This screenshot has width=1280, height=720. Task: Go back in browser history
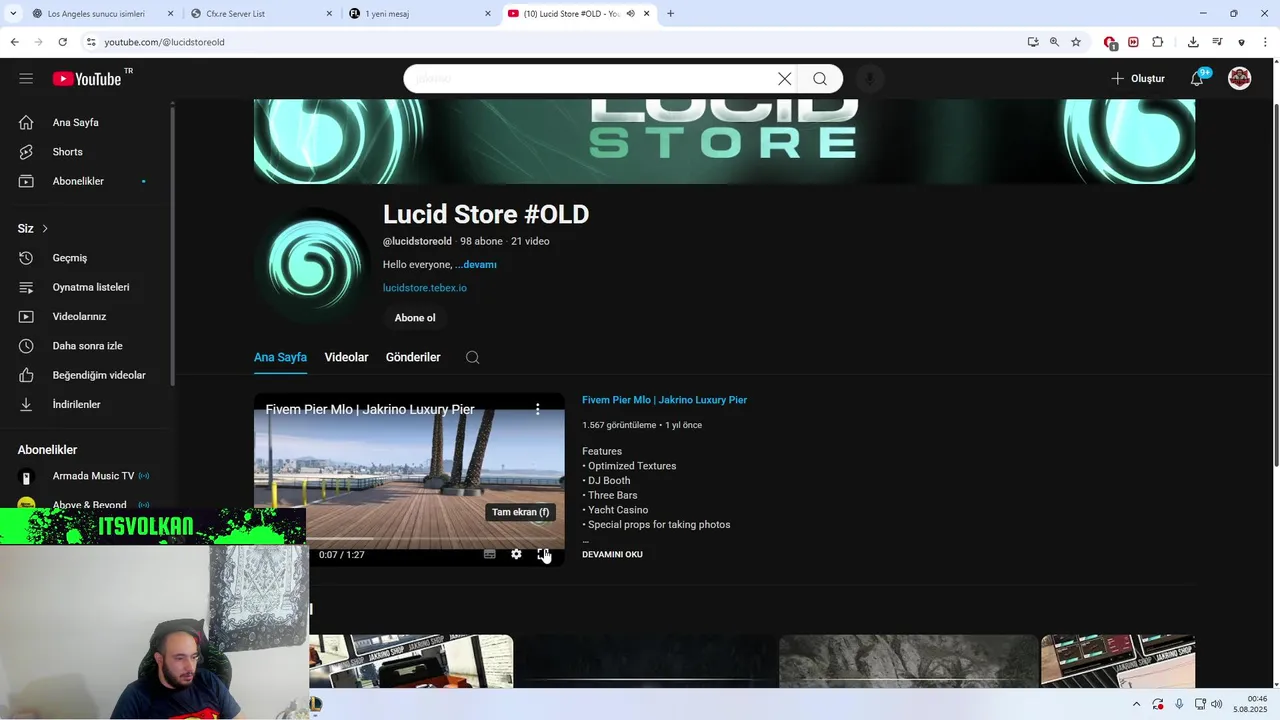coord(14,42)
